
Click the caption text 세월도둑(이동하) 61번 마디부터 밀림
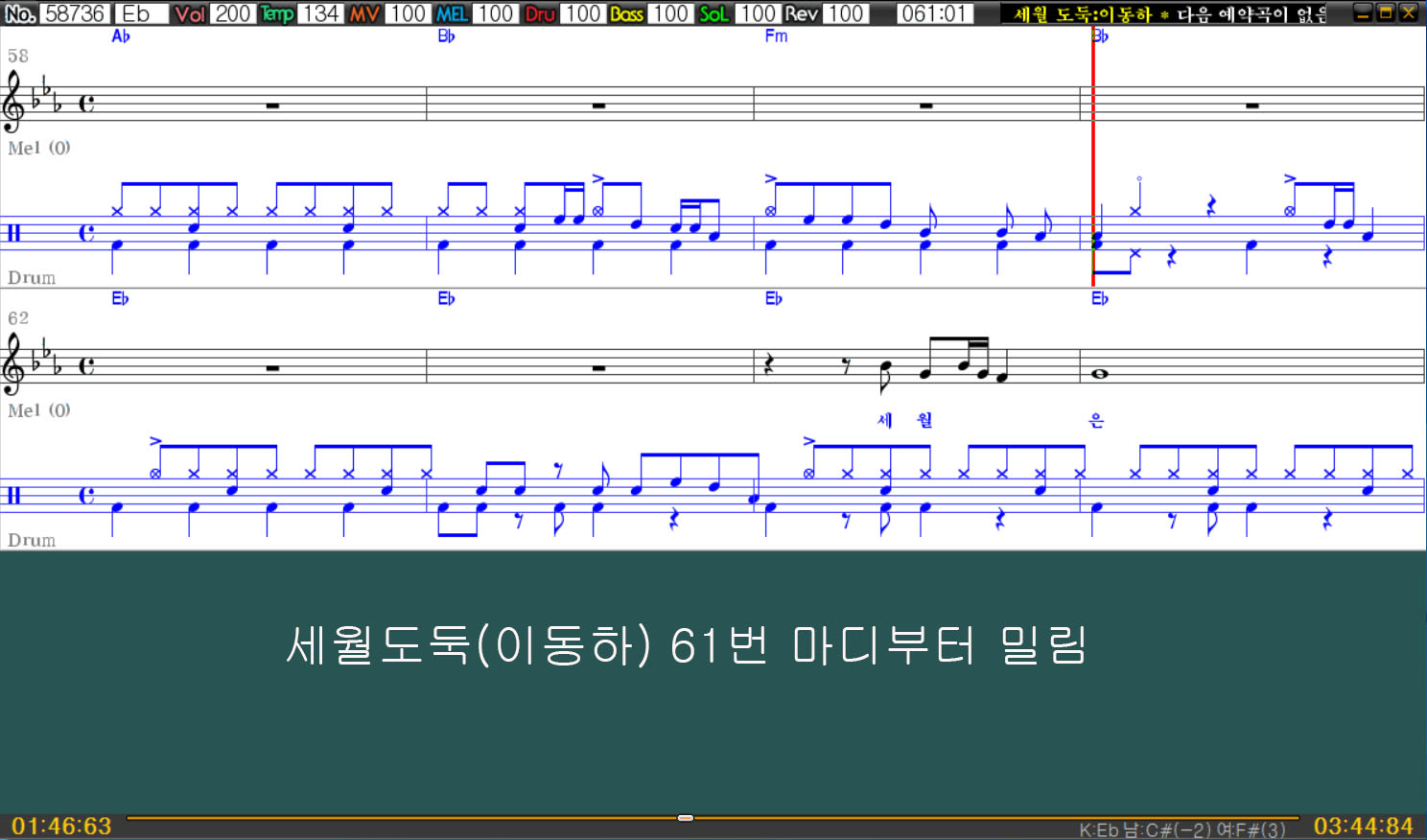tap(687, 645)
